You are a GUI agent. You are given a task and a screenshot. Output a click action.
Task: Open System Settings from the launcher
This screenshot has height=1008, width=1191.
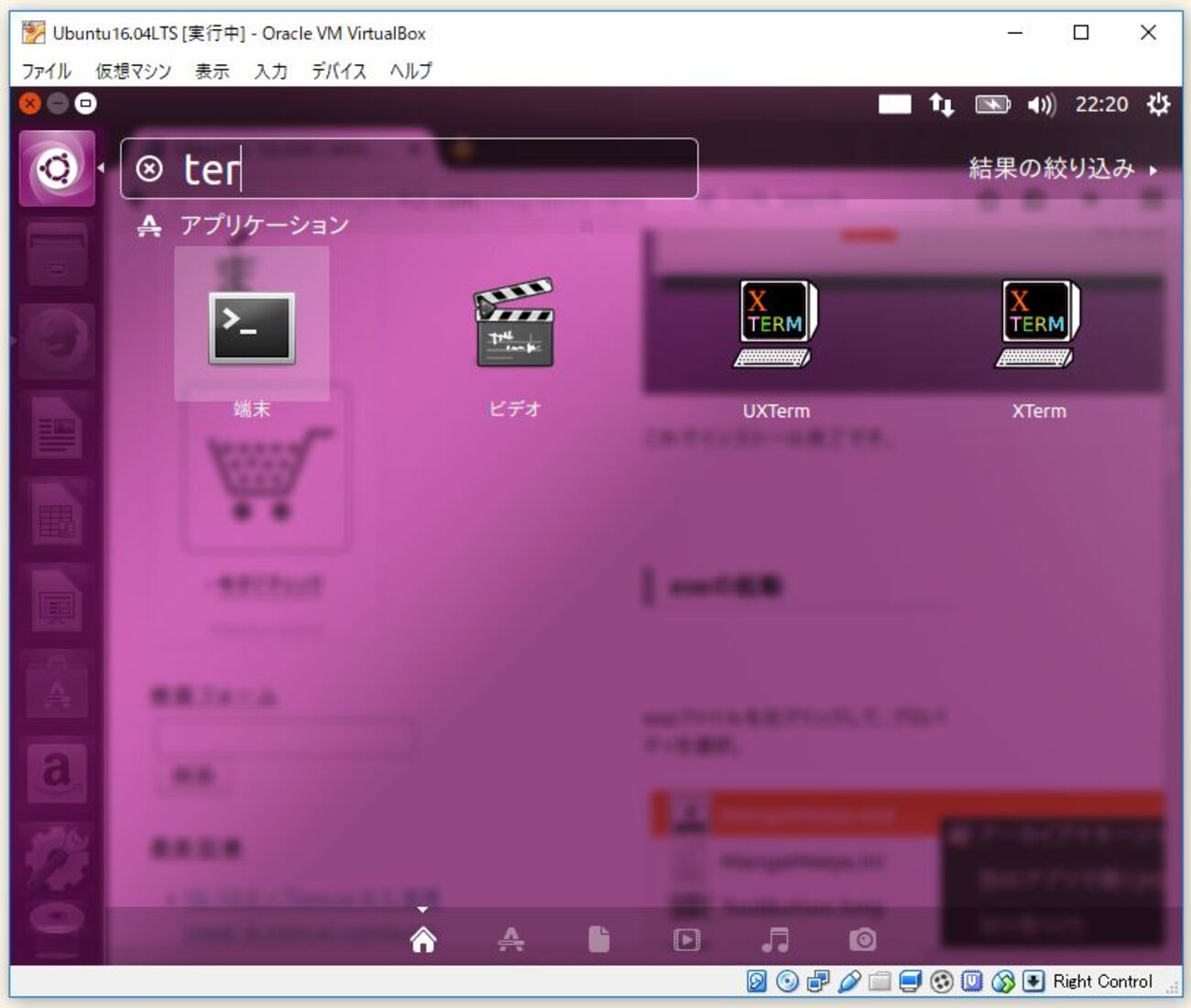pyautogui.click(x=57, y=858)
